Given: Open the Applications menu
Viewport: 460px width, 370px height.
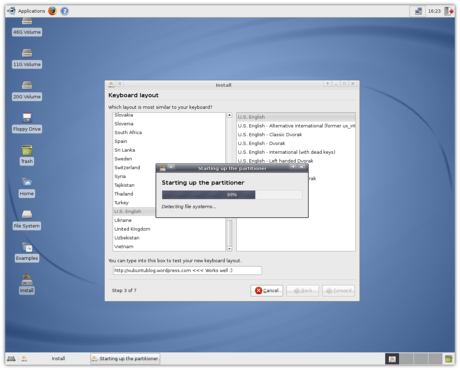Looking at the screenshot, I should point(26,11).
